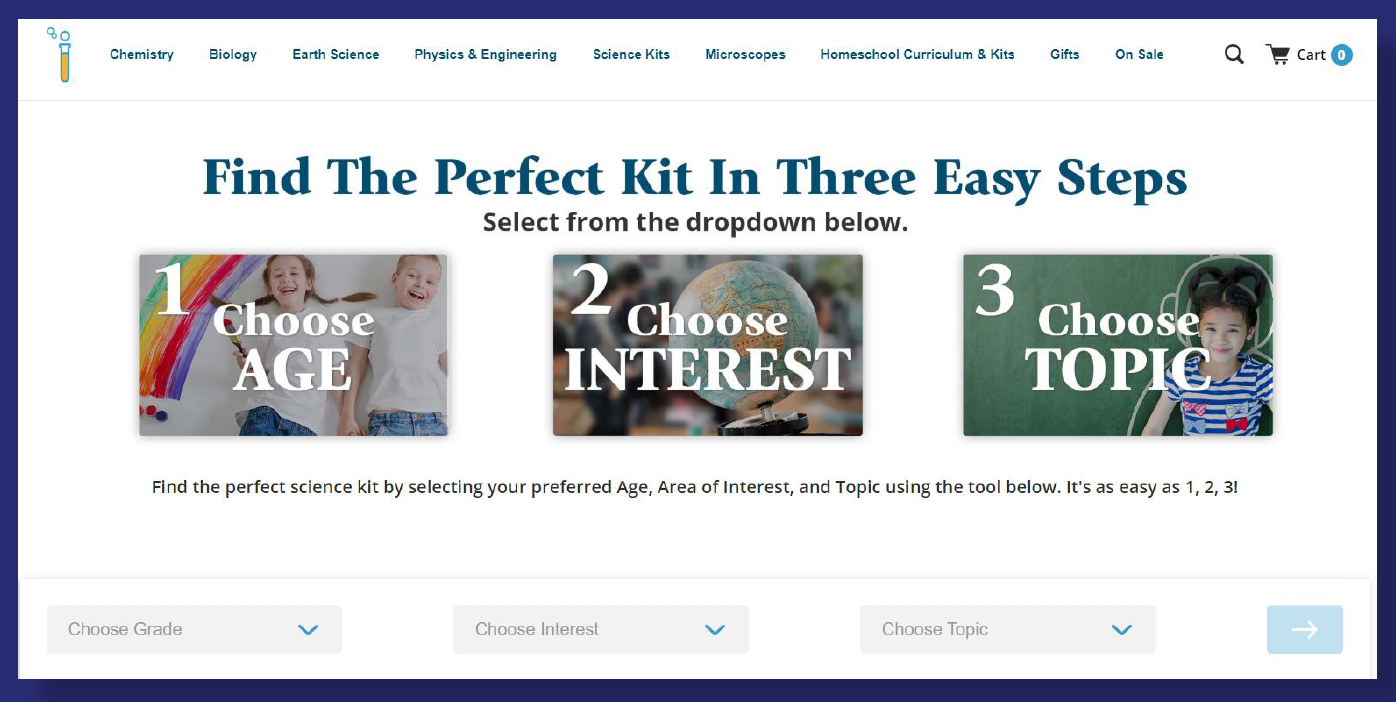Open the Choose Topic dropdown
1396x702 pixels.
[1007, 629]
